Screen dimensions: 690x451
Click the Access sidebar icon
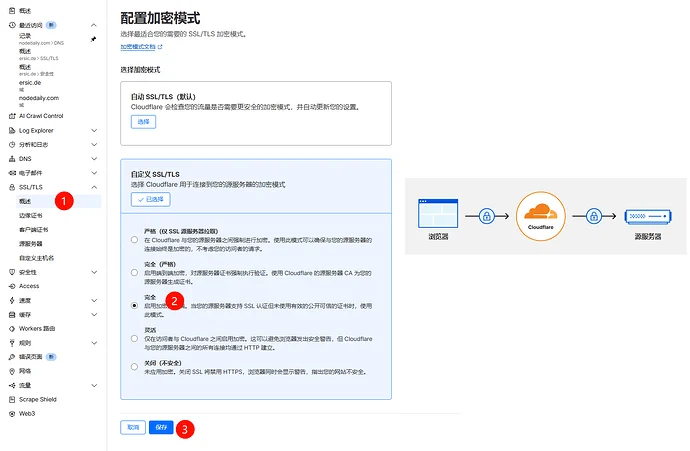[x=10, y=286]
